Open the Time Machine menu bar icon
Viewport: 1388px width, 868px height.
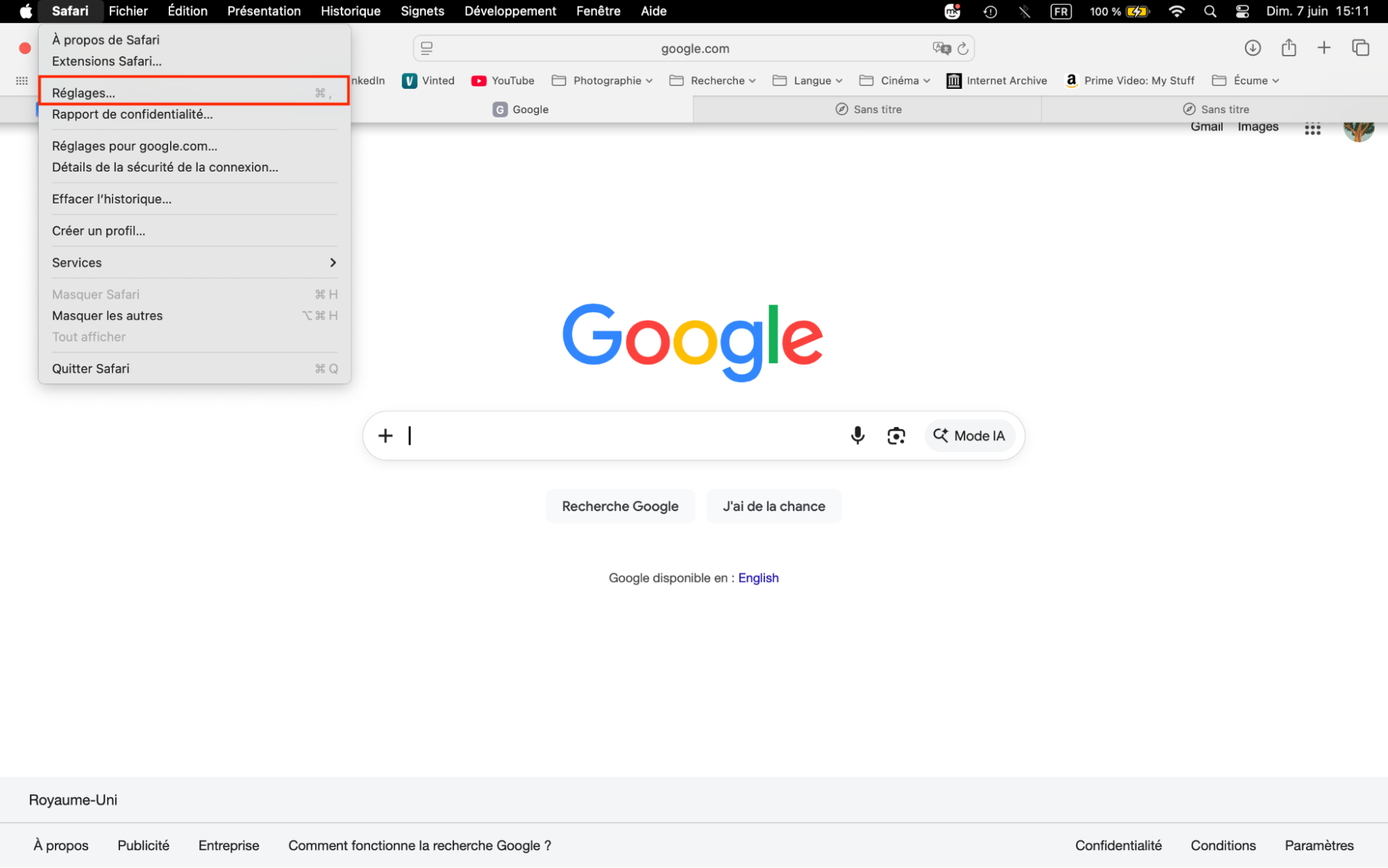pos(990,11)
